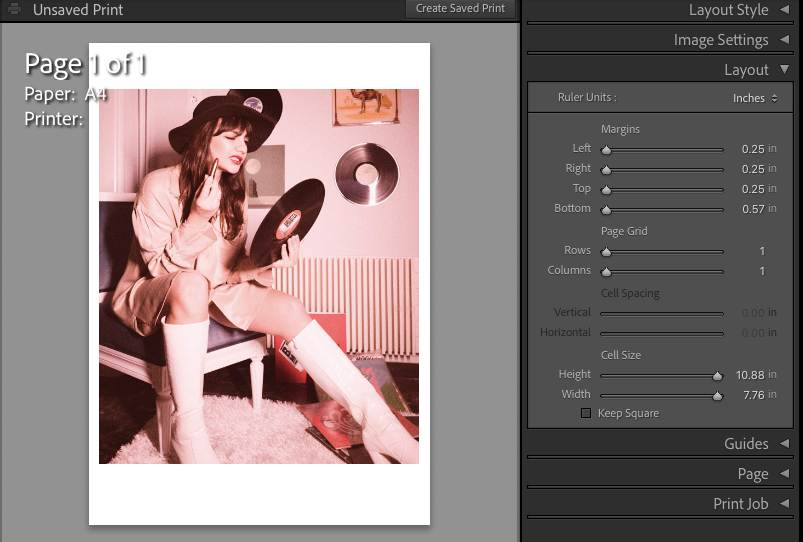
Task: Open the Print Job panel
Action: 784,504
